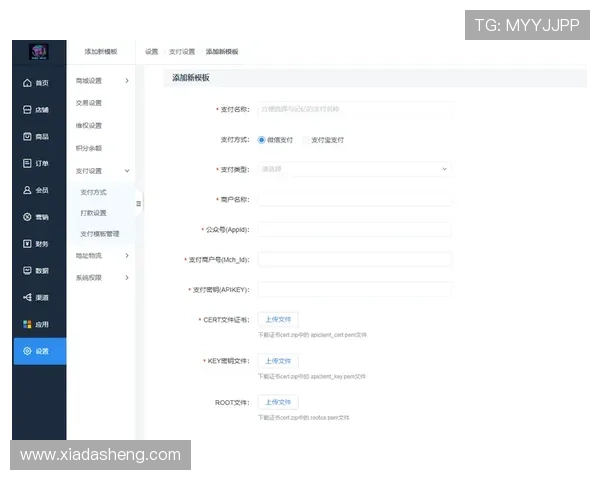Click the 添加新模板 form heading
600x480 pixels.
191,78
